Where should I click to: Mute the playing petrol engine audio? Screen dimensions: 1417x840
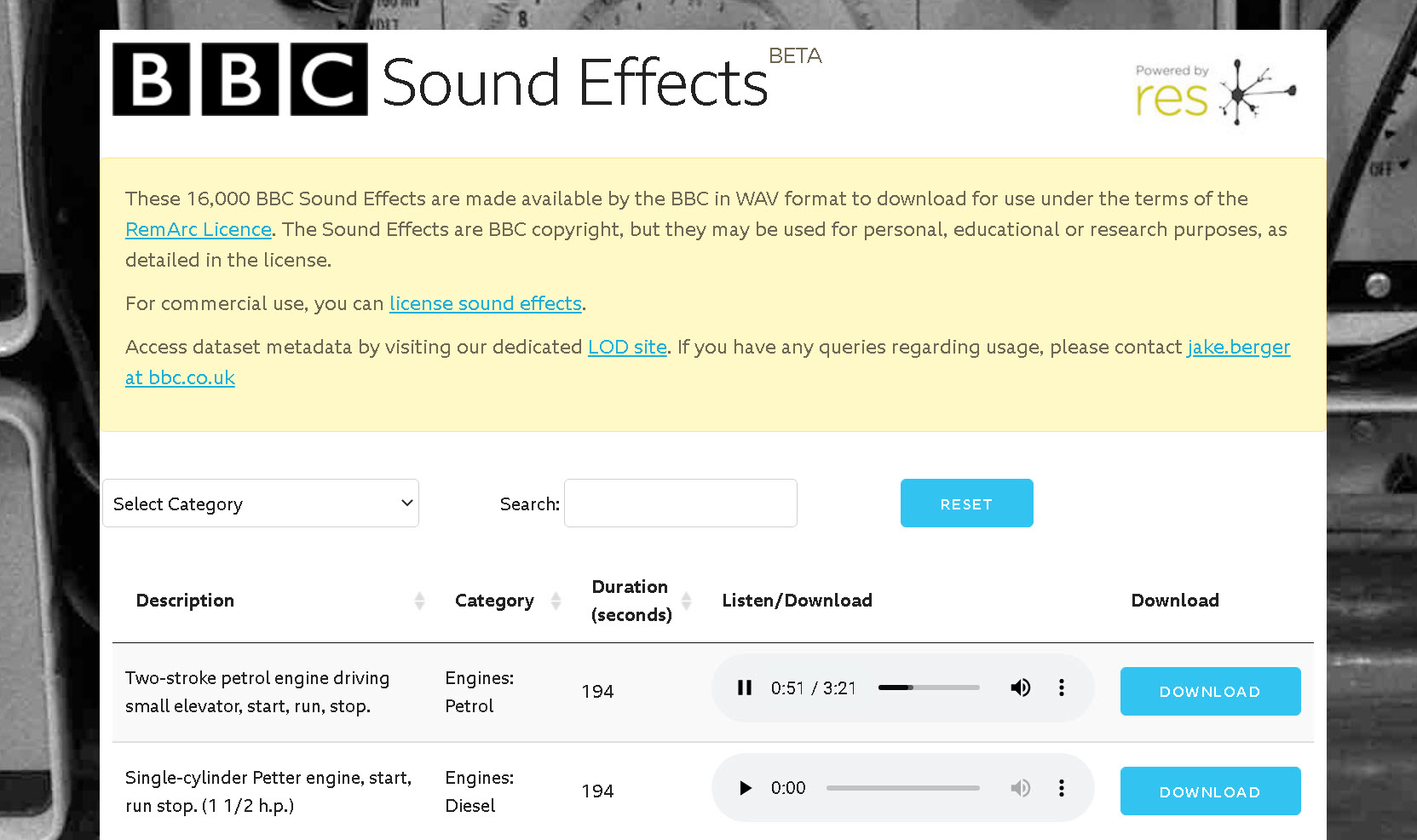point(1020,688)
